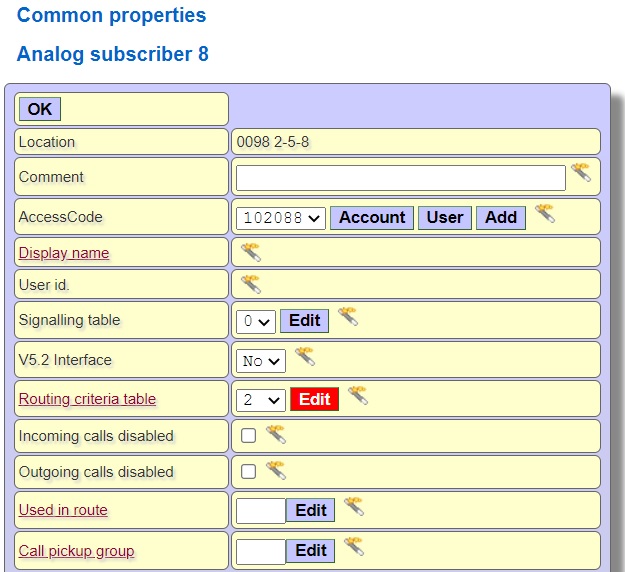Click the Account button

[x=372, y=217]
